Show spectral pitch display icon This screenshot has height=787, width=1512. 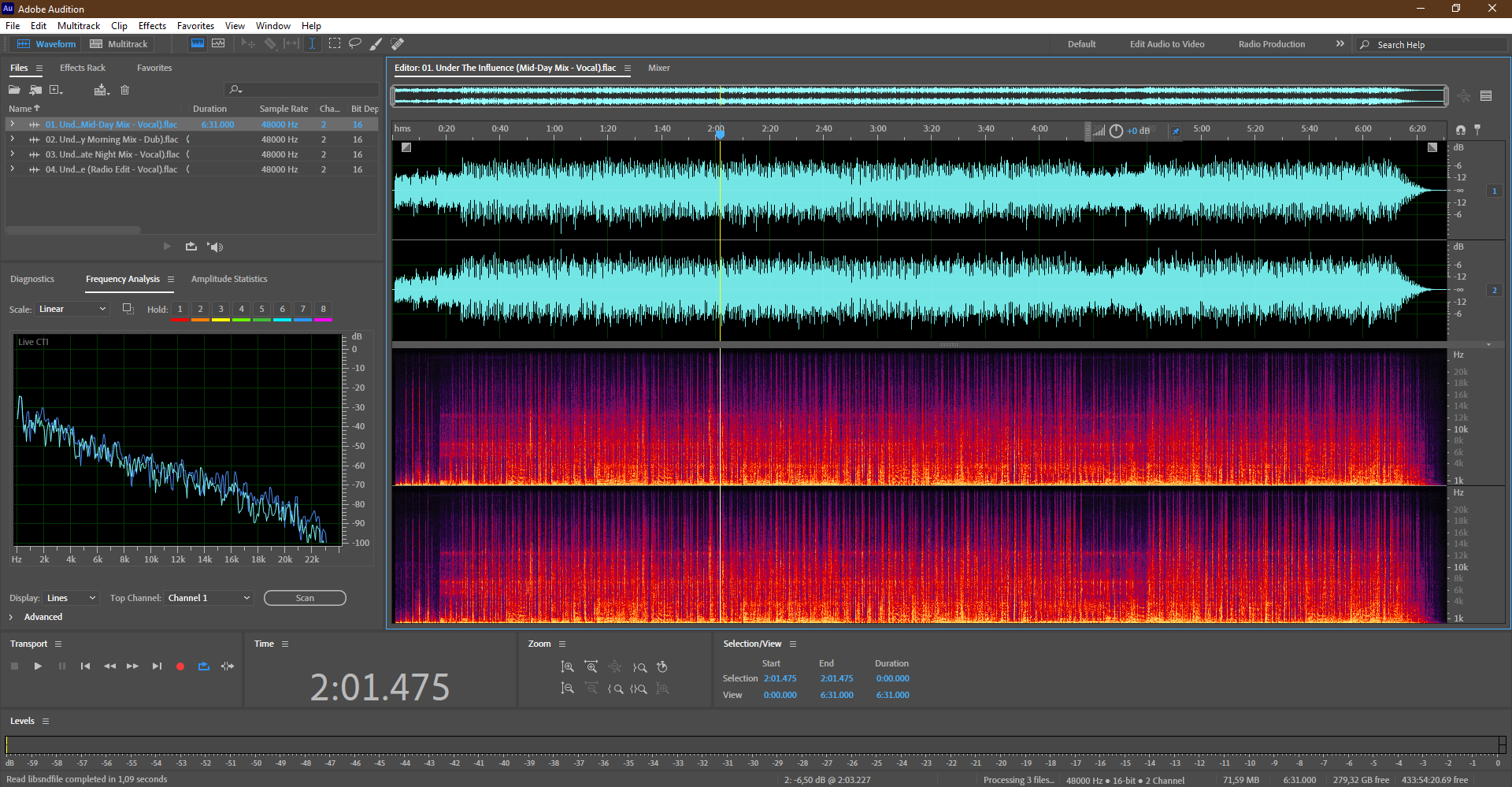point(218,43)
